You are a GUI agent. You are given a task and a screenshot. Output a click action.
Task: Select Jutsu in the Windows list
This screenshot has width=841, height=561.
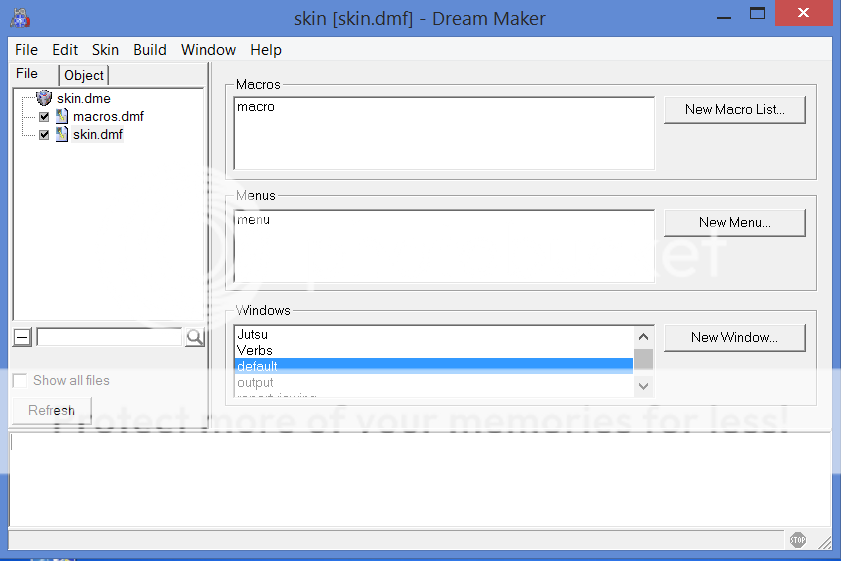coord(253,335)
